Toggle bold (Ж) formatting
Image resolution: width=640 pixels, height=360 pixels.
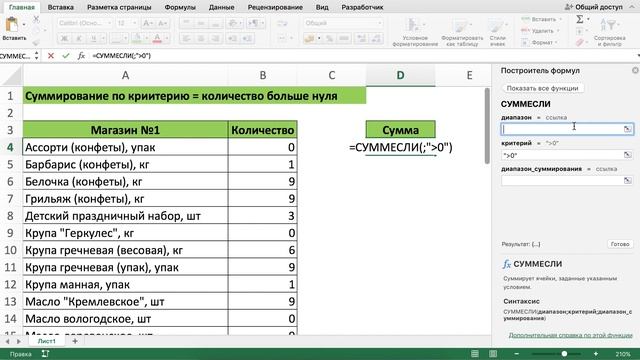(x=64, y=38)
